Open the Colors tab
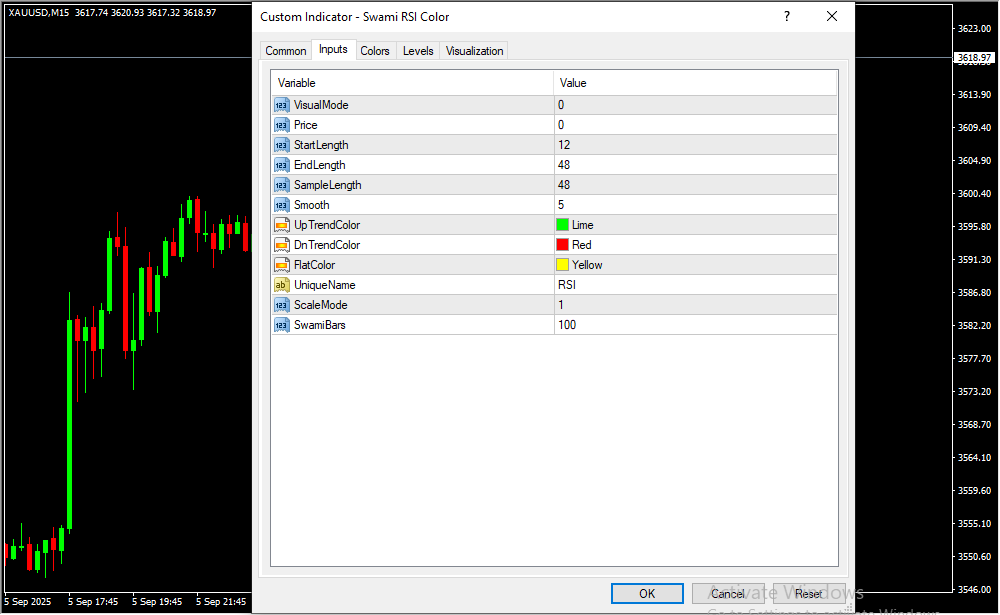Screen dimensions: 1000x615 pos(375,51)
